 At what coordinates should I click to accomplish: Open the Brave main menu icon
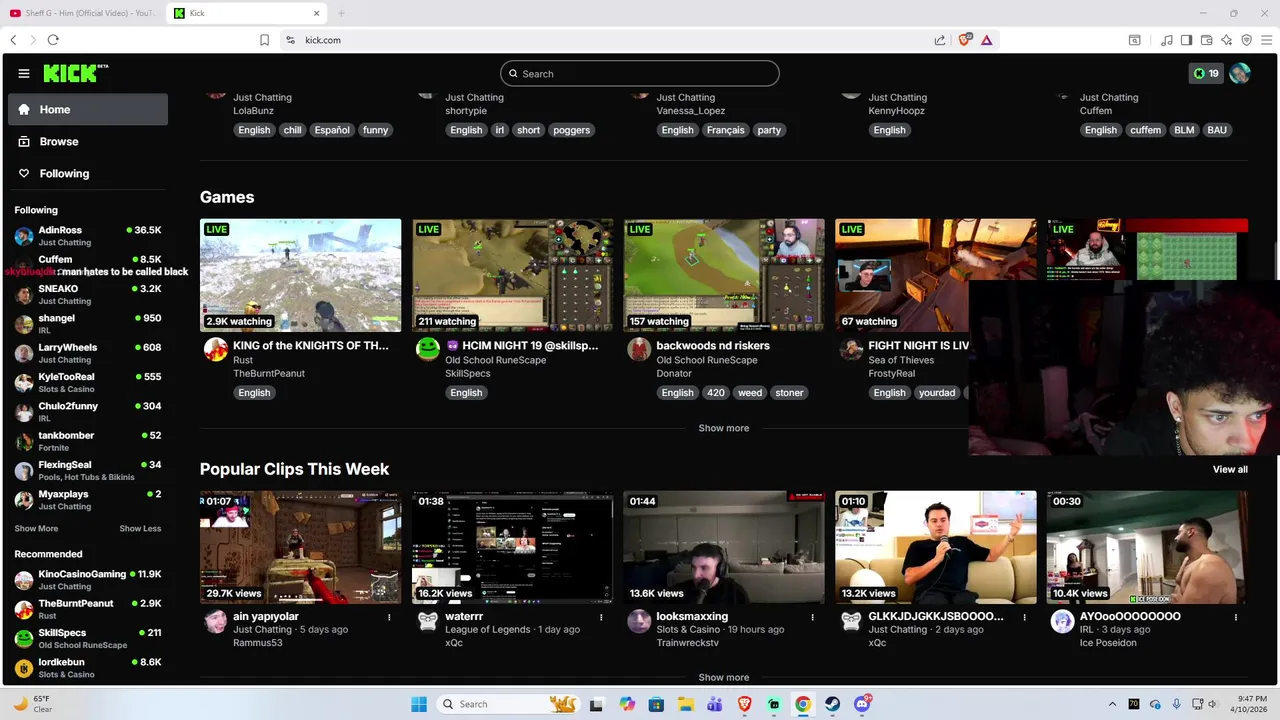(x=1266, y=40)
